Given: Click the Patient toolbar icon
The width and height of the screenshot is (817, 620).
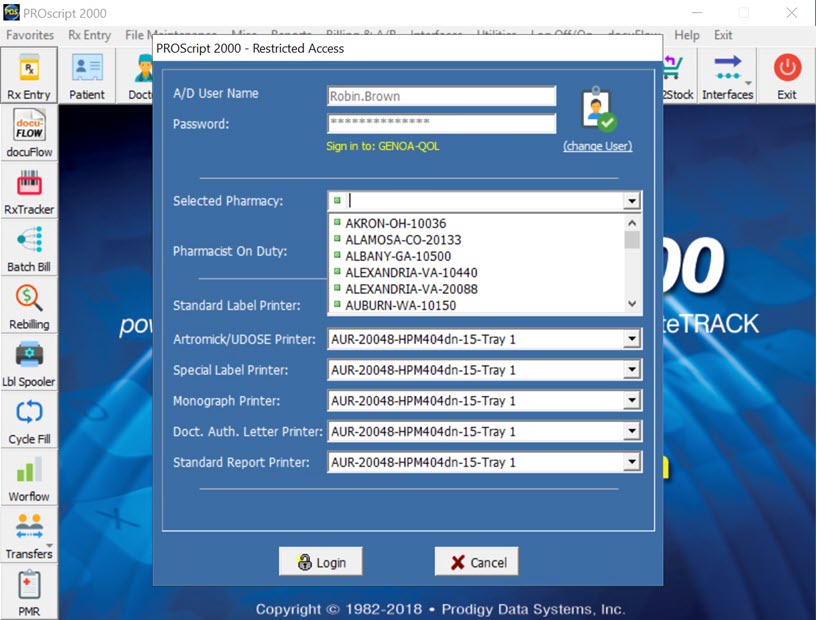Looking at the screenshot, I should click(x=87, y=76).
